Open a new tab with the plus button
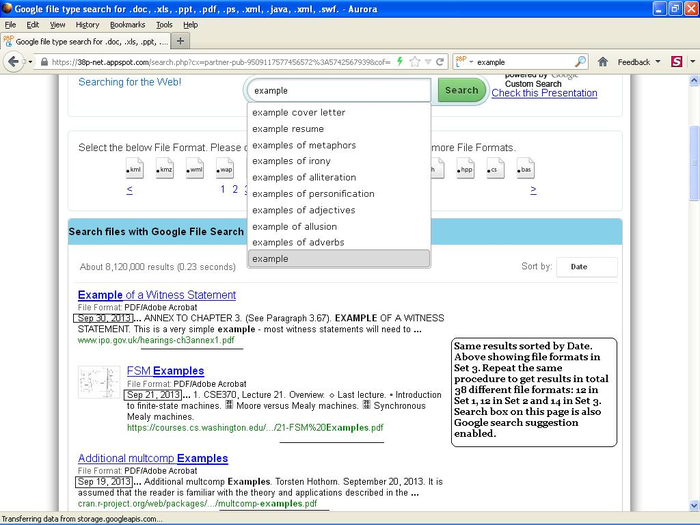 (x=180, y=42)
